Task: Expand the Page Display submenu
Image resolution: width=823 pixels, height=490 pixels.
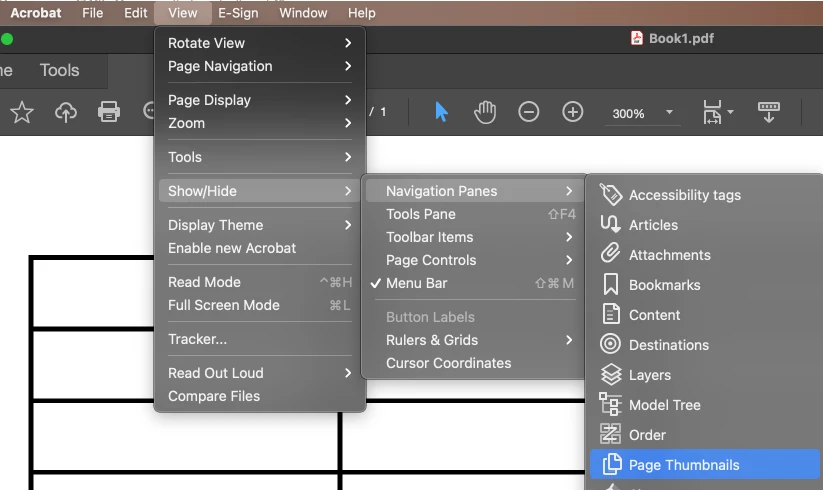Action: click(x=260, y=100)
